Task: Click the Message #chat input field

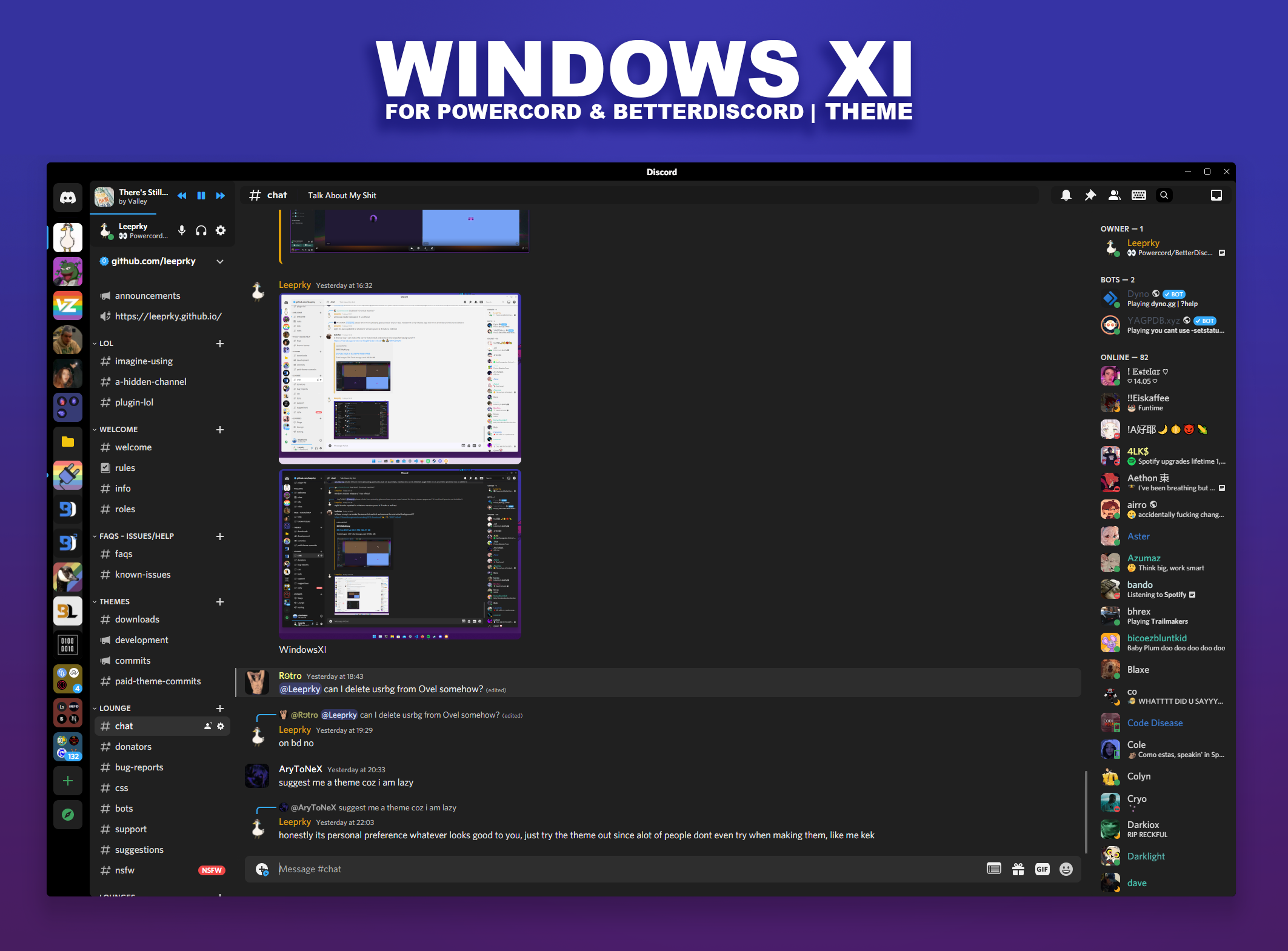Action: pos(606,869)
